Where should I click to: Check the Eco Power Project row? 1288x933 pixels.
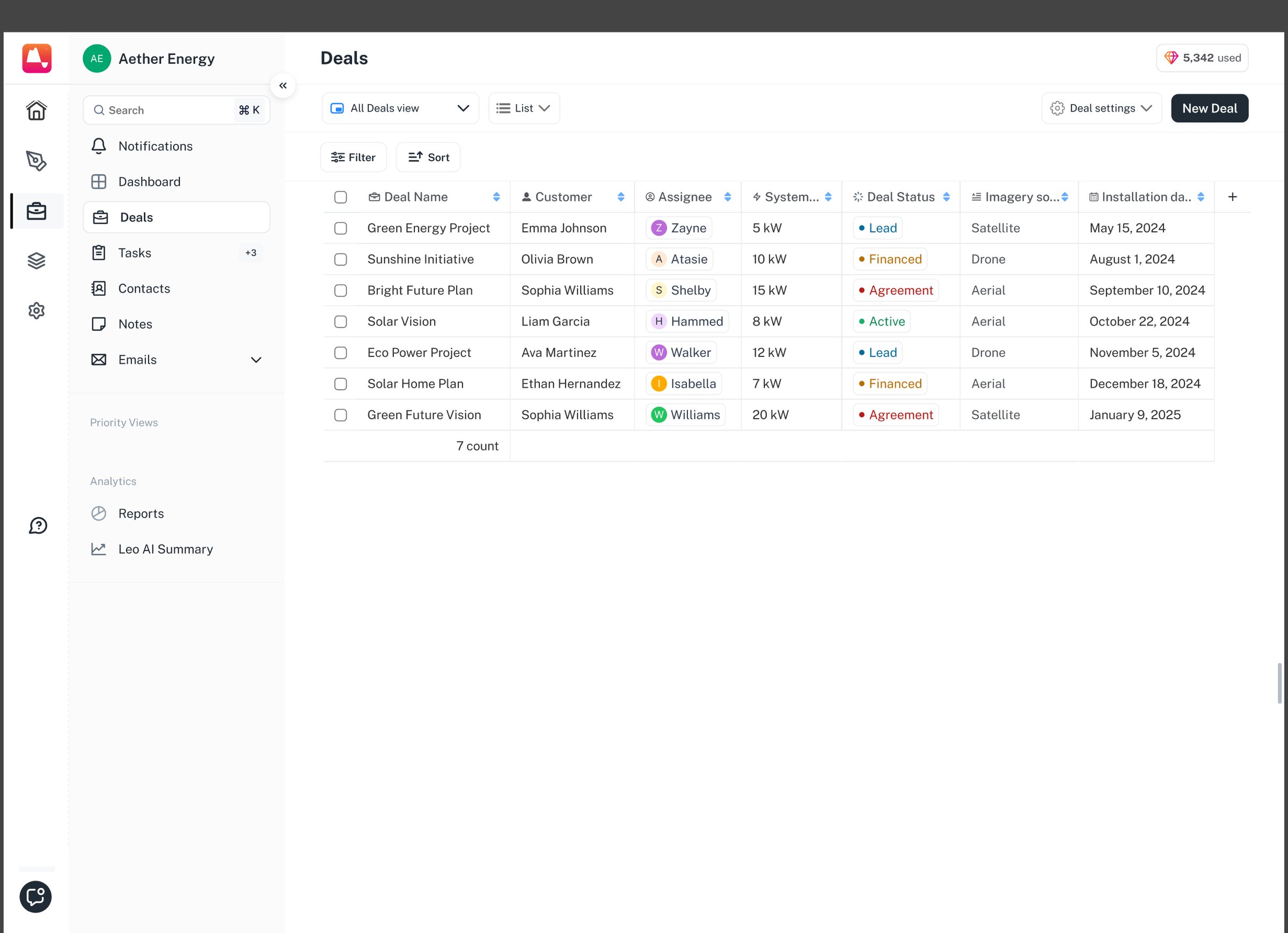[x=341, y=352]
